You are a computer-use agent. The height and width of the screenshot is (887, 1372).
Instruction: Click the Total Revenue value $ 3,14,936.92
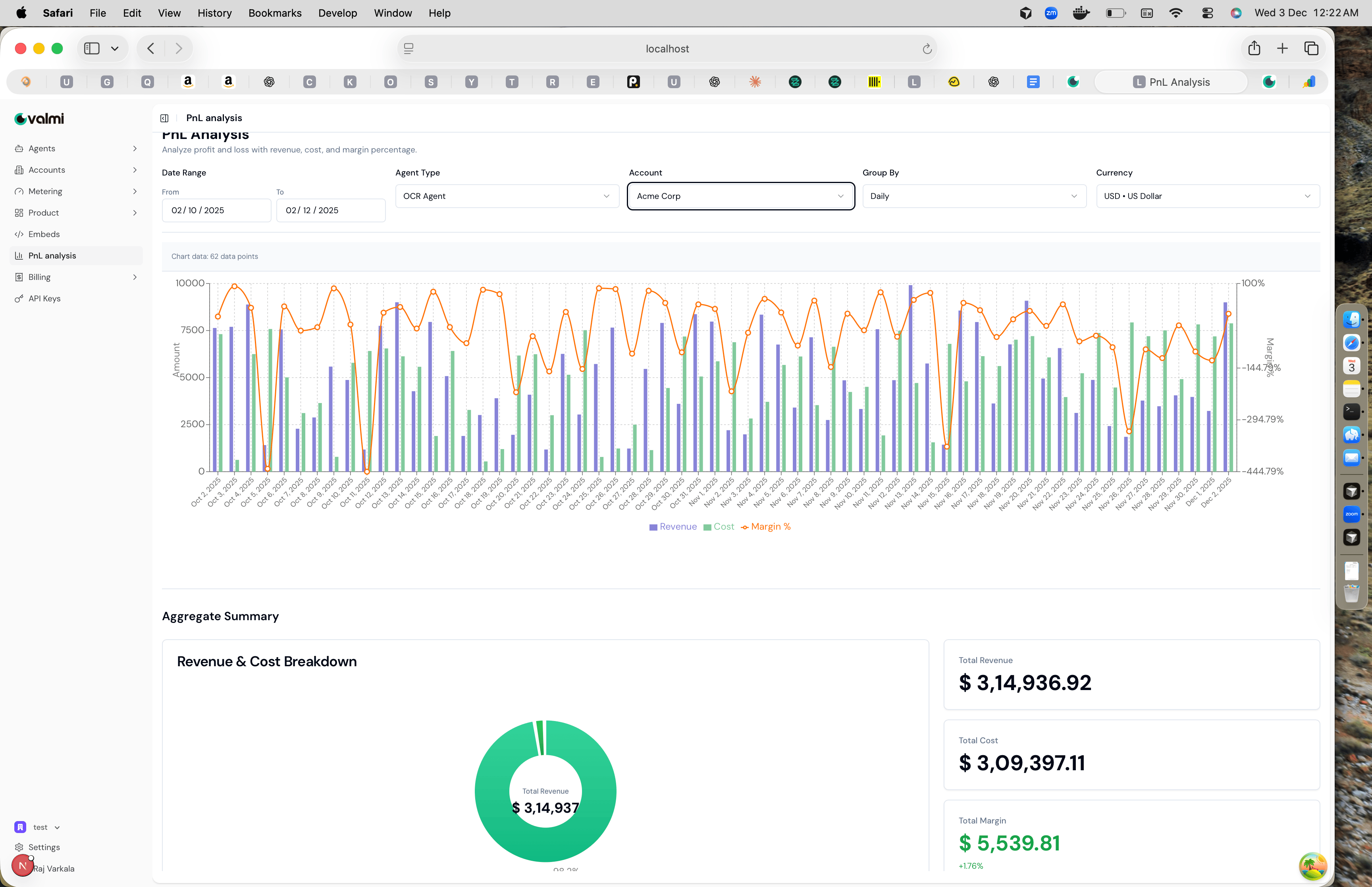(1025, 683)
